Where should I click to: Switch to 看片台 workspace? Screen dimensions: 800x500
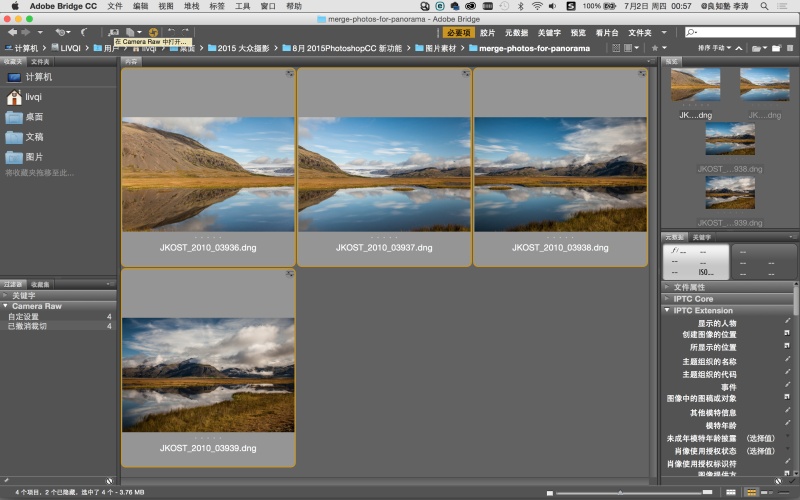tap(607, 33)
